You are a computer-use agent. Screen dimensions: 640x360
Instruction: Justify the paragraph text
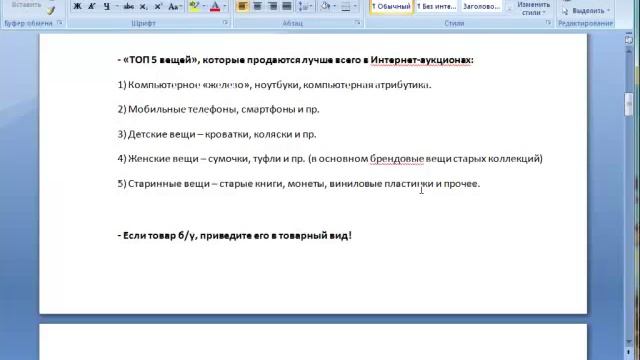tap(287, 6)
